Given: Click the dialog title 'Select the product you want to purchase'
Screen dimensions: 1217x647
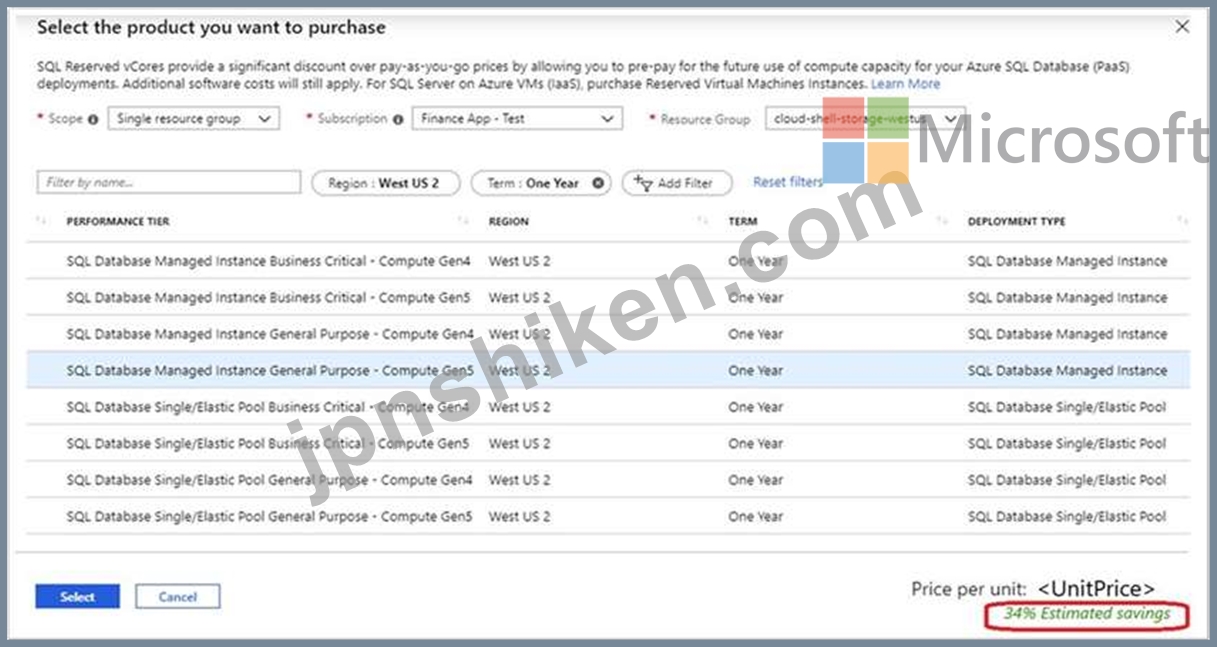Looking at the screenshot, I should coord(211,28).
